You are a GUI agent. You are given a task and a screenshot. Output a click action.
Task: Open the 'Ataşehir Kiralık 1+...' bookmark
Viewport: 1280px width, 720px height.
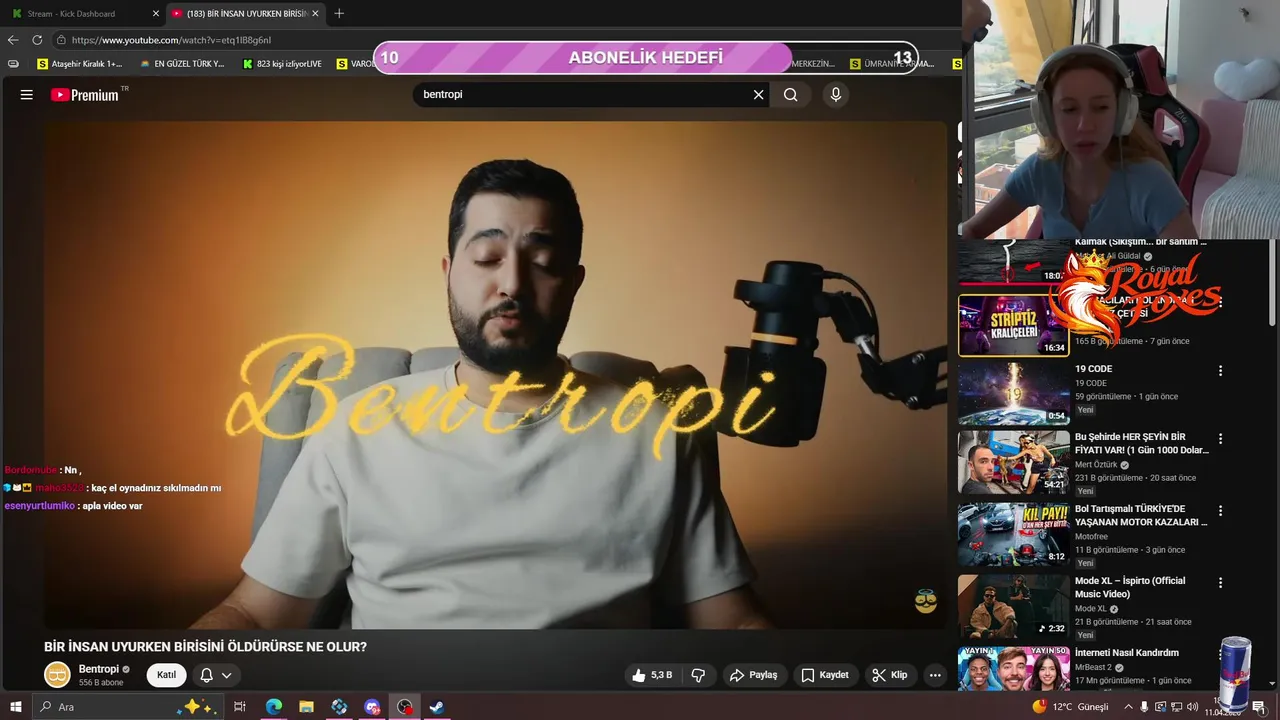(x=79, y=64)
